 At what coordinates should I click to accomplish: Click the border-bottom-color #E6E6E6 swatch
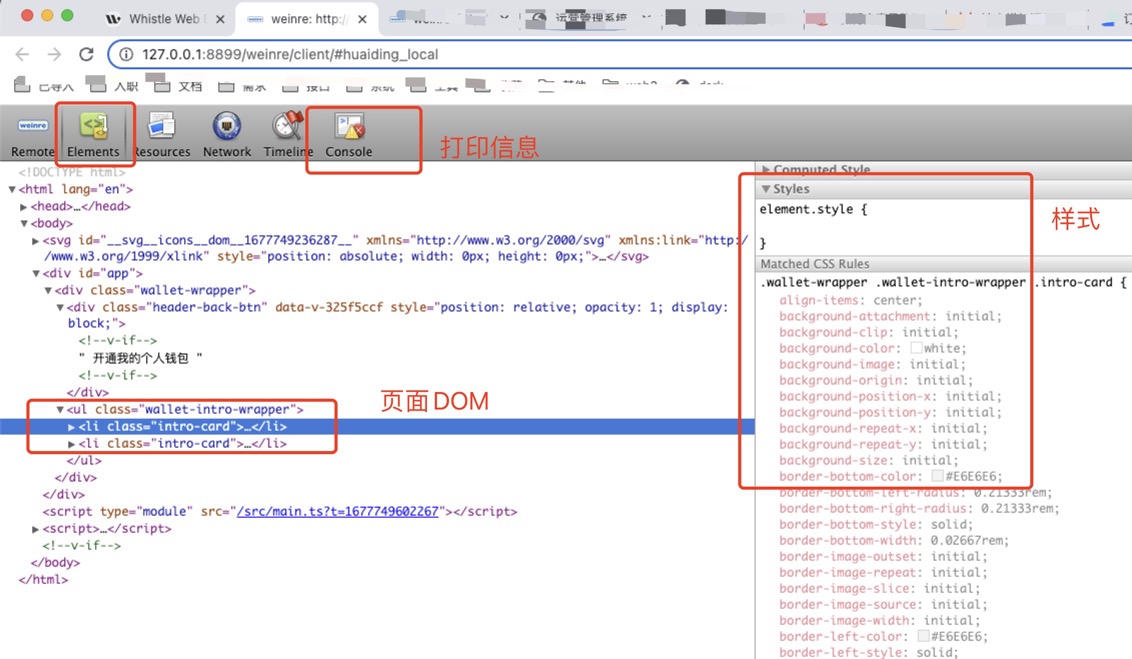click(937, 476)
